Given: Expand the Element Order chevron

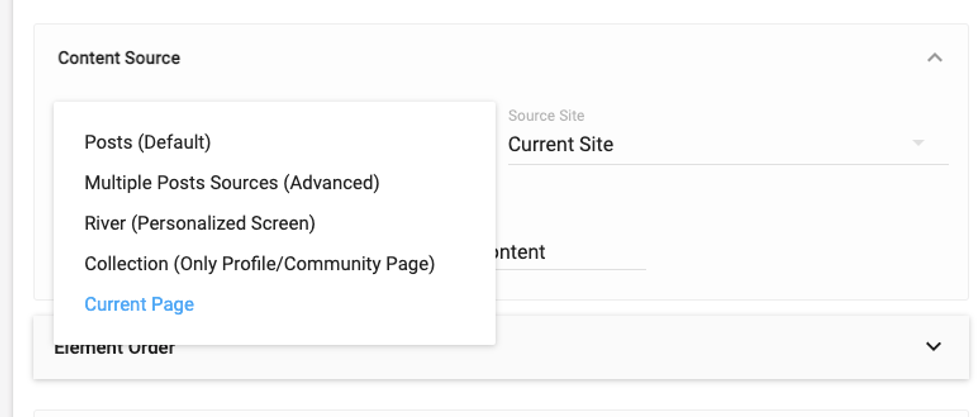Looking at the screenshot, I should tap(934, 347).
